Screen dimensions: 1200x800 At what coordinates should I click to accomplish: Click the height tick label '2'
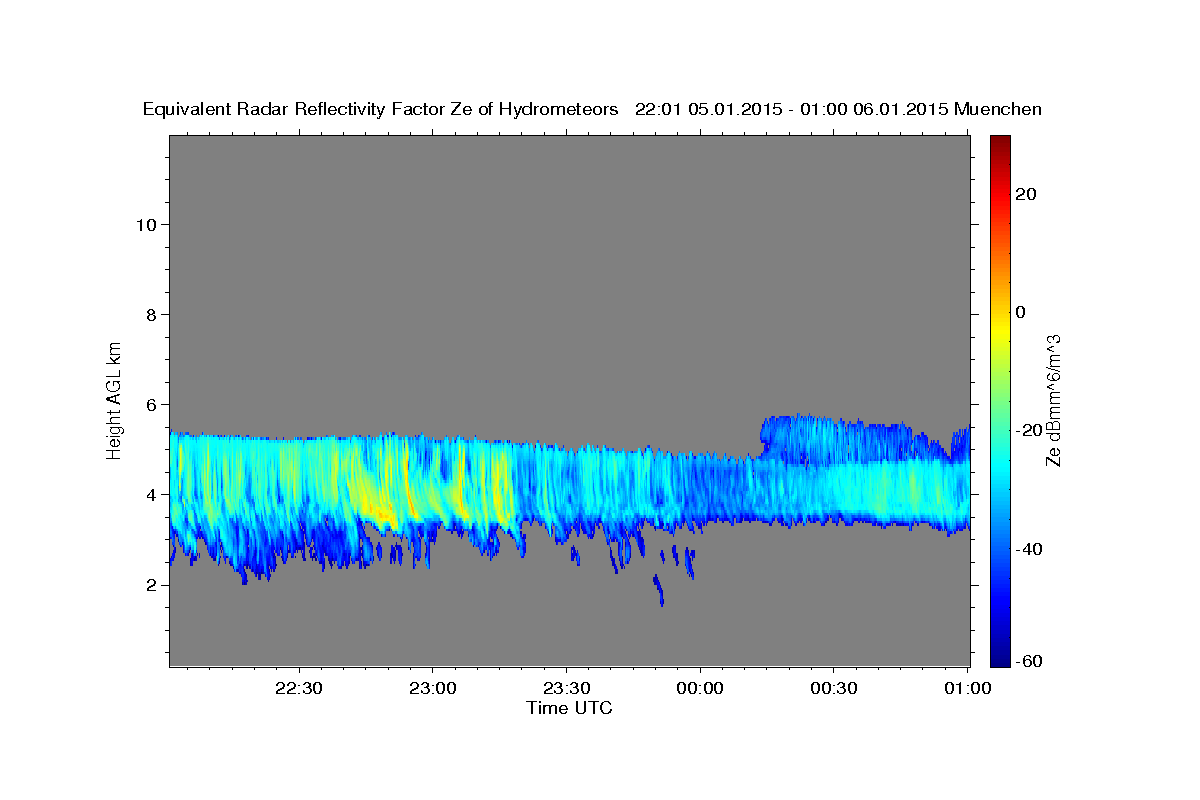[x=152, y=584]
